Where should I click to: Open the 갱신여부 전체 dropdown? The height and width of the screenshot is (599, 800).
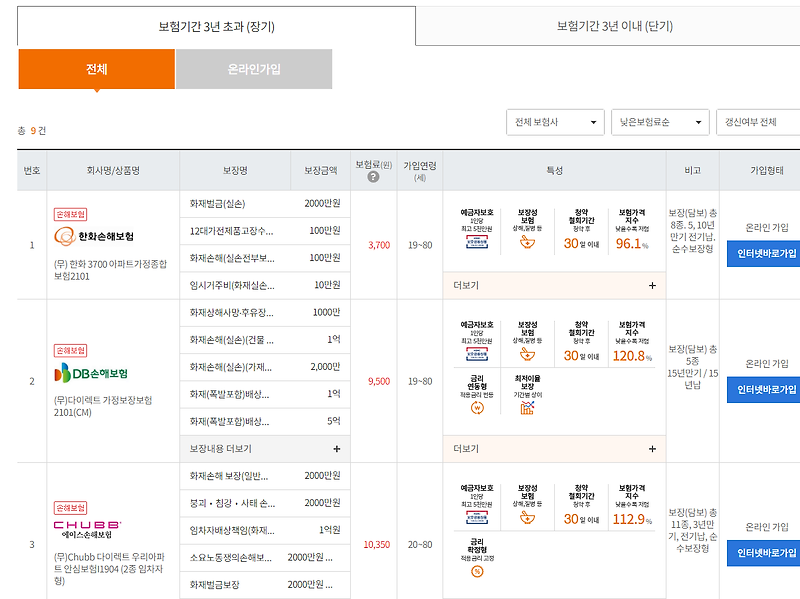coord(758,122)
